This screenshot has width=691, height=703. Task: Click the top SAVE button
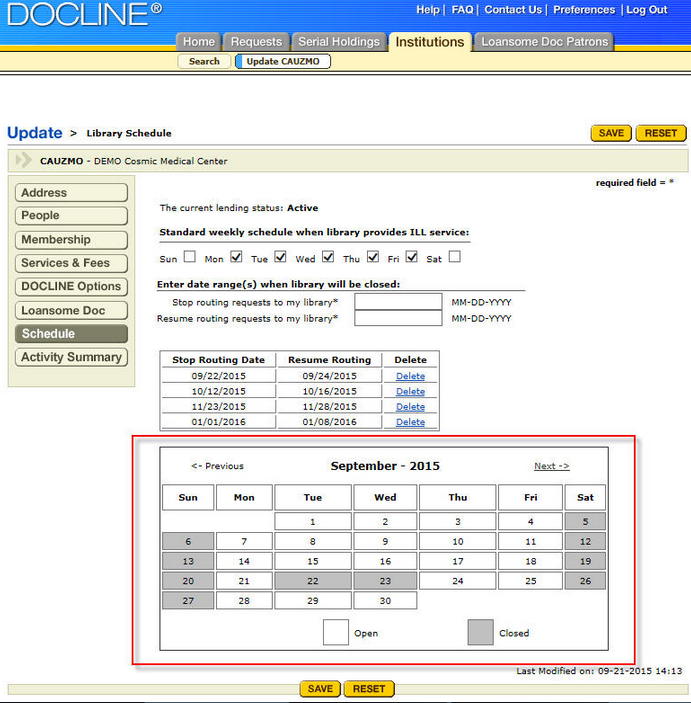click(x=611, y=133)
